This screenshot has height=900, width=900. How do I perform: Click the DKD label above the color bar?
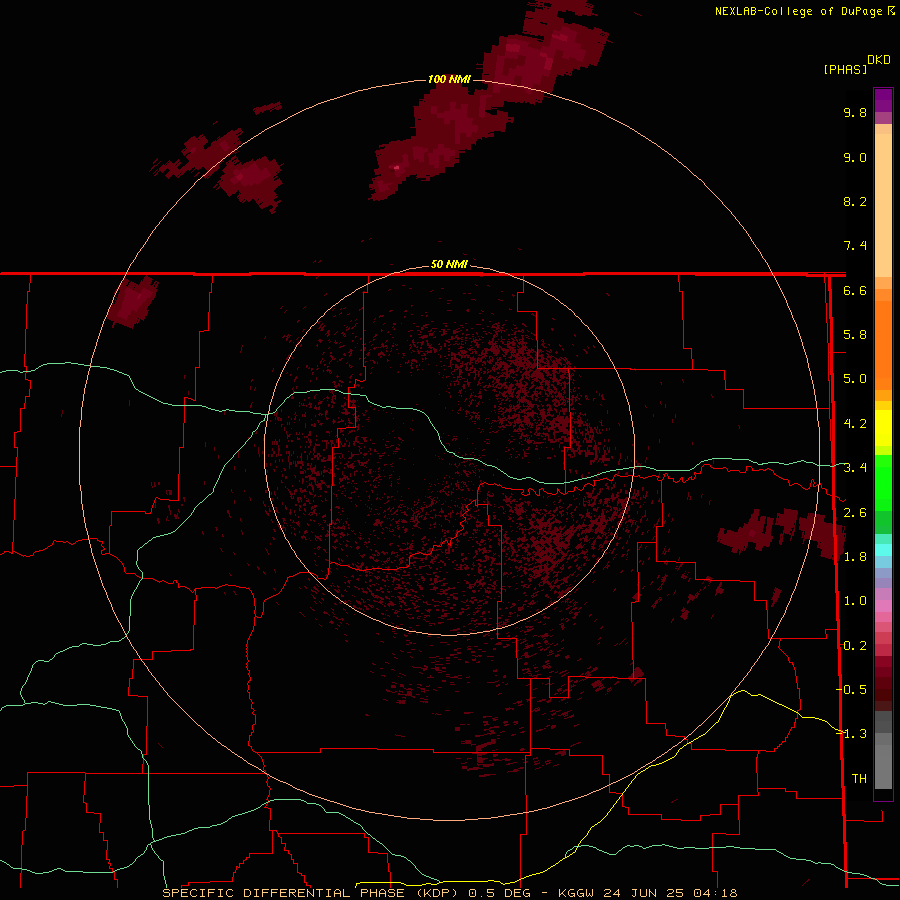pos(879,60)
